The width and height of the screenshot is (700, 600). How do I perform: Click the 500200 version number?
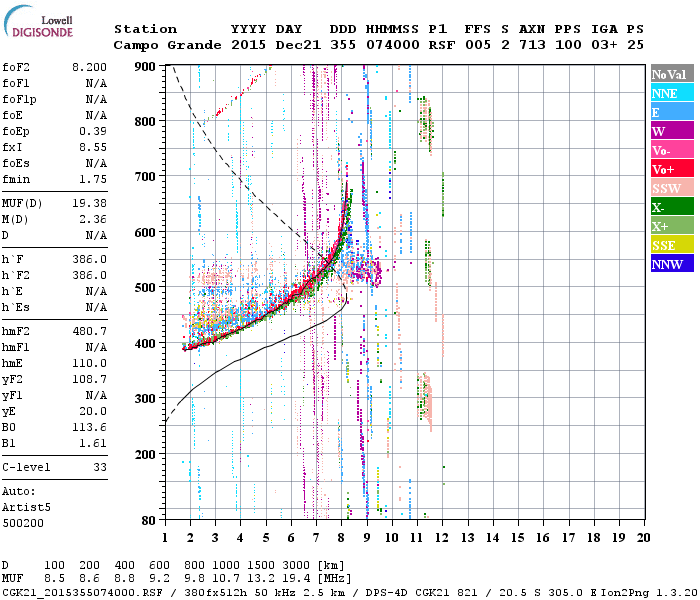[x=23, y=523]
